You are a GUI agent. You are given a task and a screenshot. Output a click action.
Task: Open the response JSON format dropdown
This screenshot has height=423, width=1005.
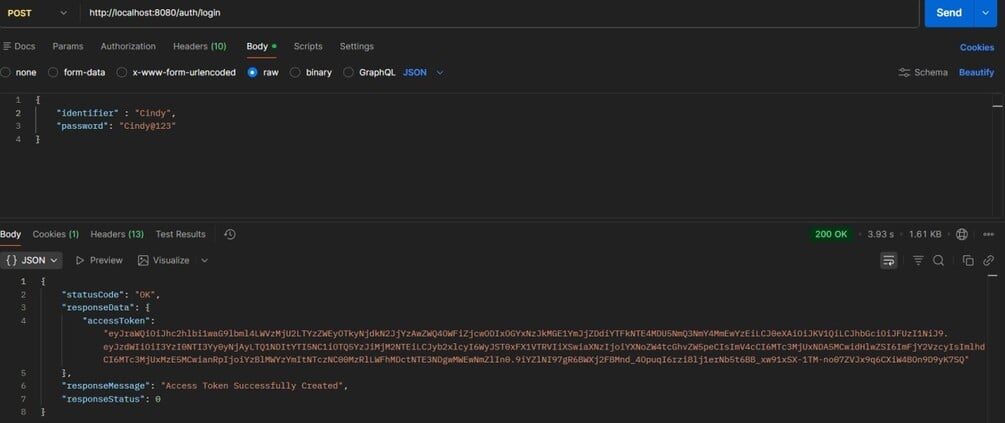tap(32, 260)
